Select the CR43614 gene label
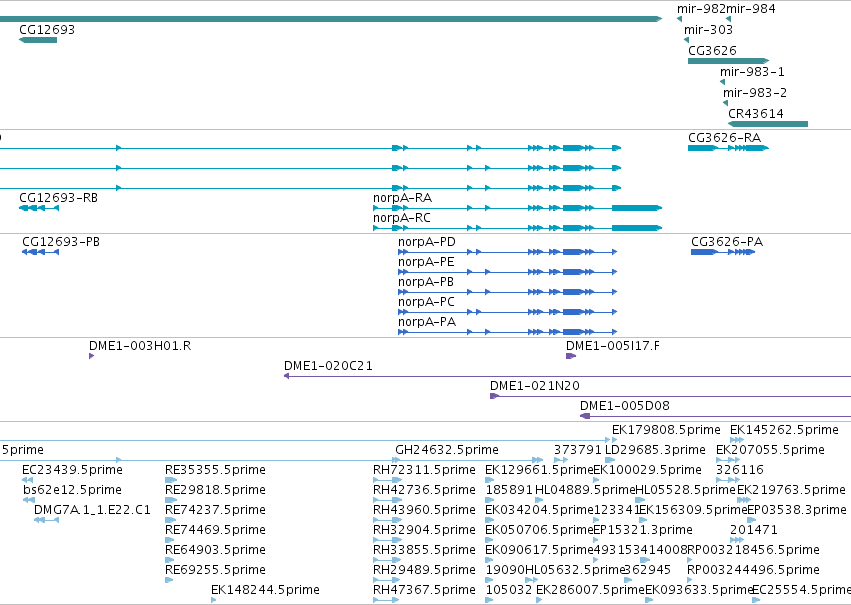Viewport: 851px width, 605px height. [755, 113]
